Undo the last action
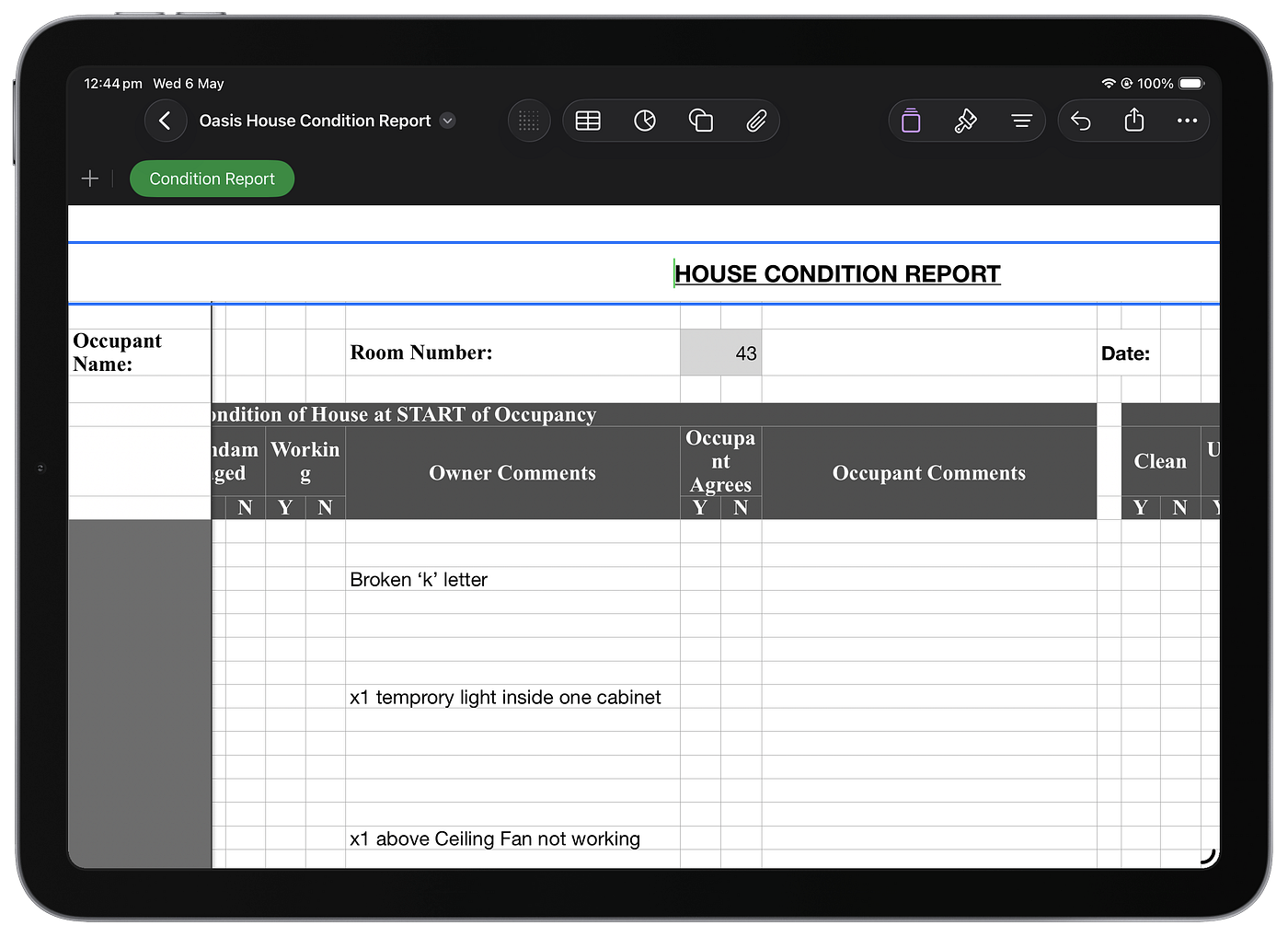The height and width of the screenshot is (937, 1288). coord(1081,121)
